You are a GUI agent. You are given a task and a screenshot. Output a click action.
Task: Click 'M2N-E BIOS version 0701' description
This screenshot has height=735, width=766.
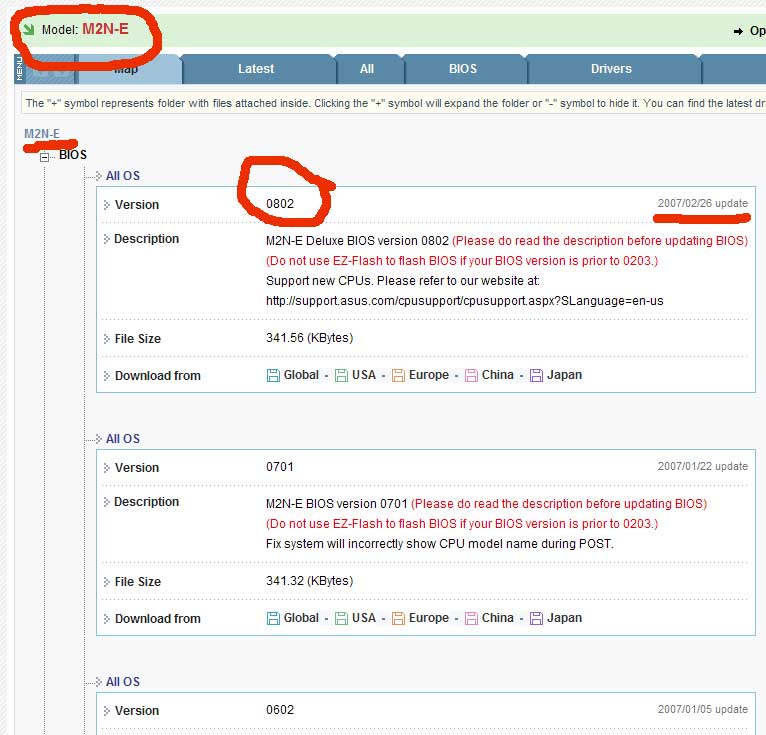pos(337,504)
